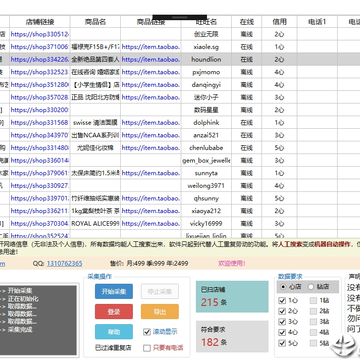Click the 电话1 column header
The width and height of the screenshot is (360, 360).
(317, 22)
